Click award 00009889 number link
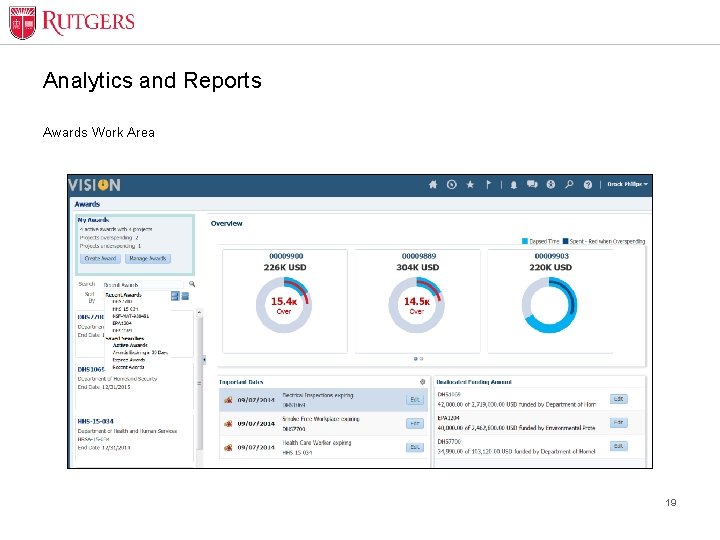 [419, 256]
